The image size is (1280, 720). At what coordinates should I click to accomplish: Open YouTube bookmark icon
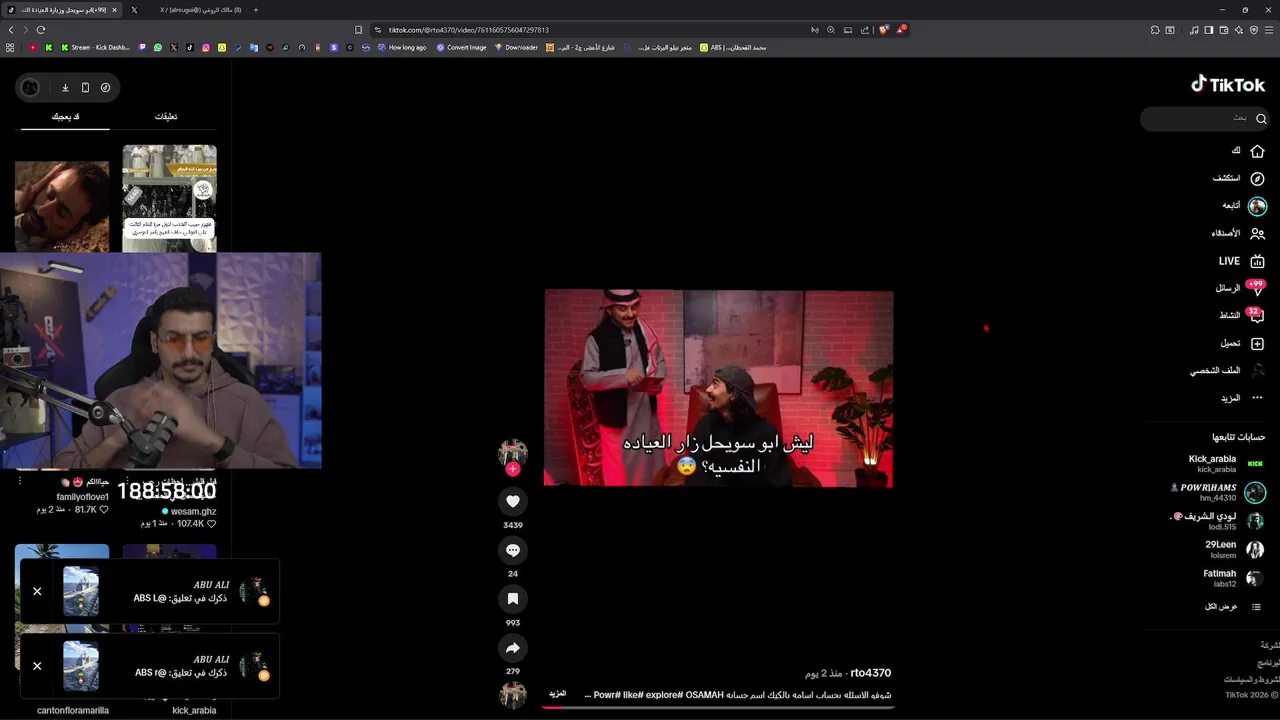(x=33, y=47)
